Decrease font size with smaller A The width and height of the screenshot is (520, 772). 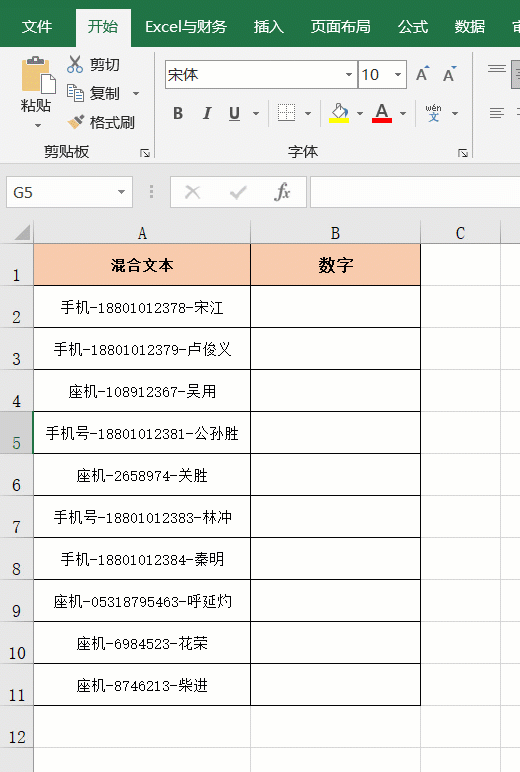[x=449, y=74]
